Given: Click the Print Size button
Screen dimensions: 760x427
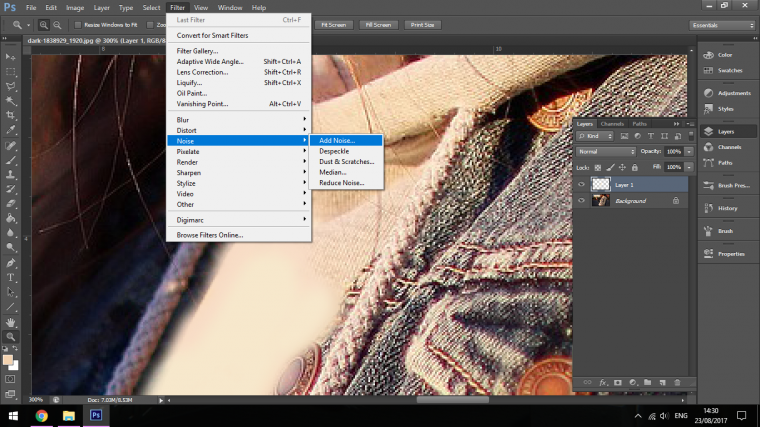Looking at the screenshot, I should click(x=423, y=25).
